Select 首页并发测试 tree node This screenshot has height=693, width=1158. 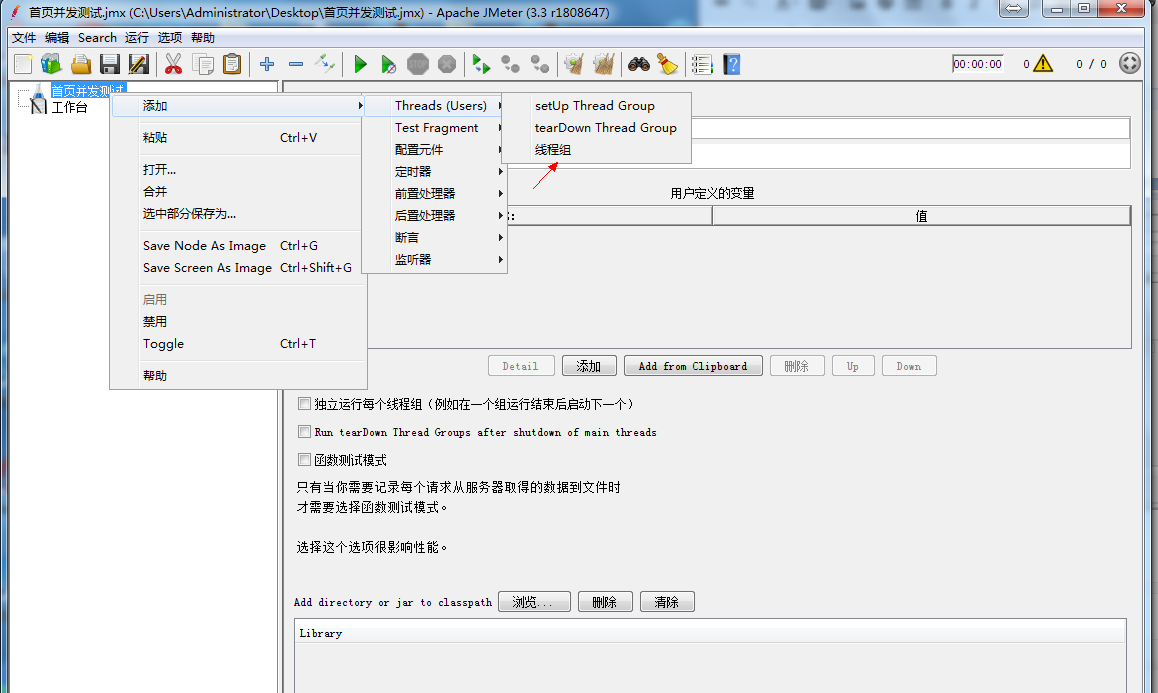point(87,90)
